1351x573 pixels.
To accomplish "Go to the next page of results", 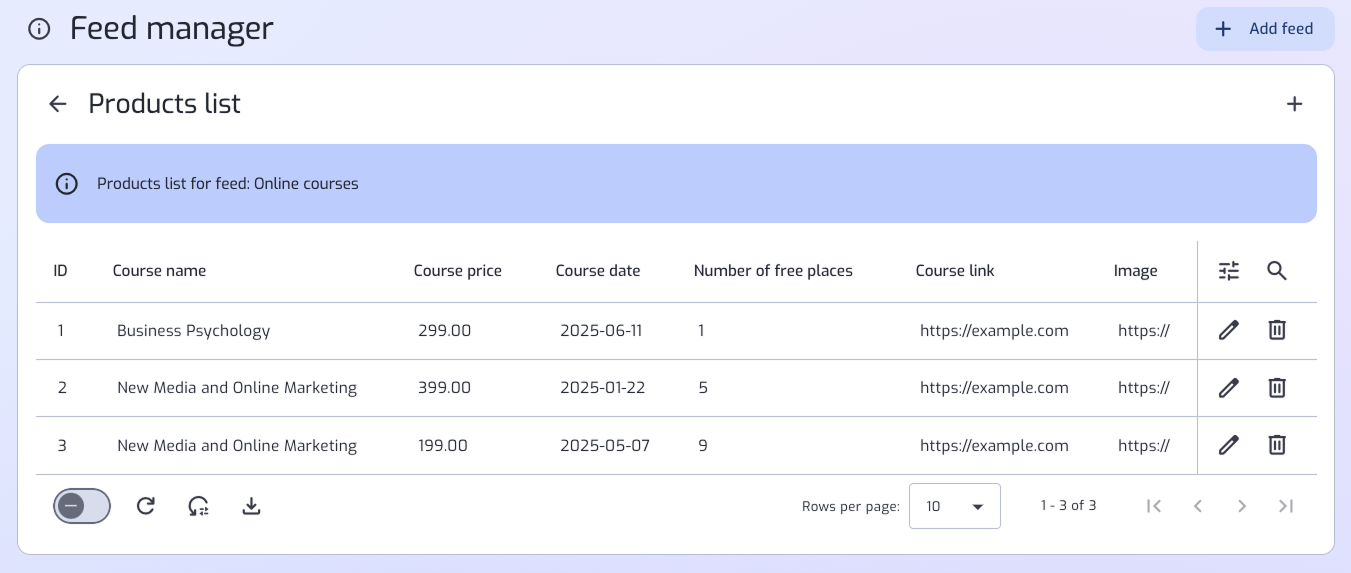I will click(1242, 506).
